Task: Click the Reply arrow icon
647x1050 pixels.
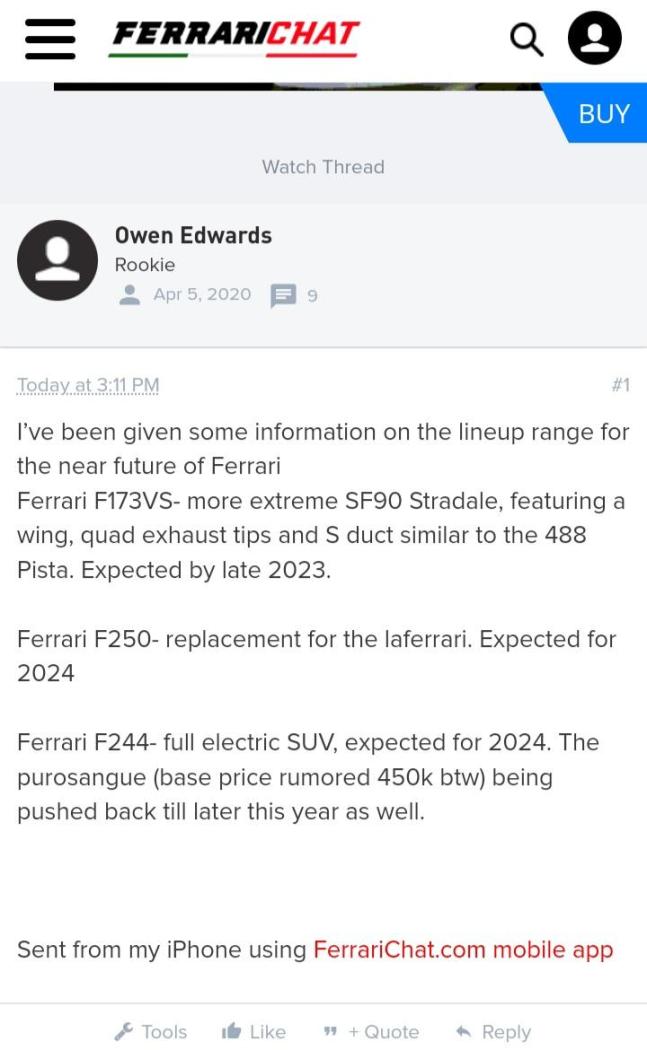Action: [x=463, y=1031]
